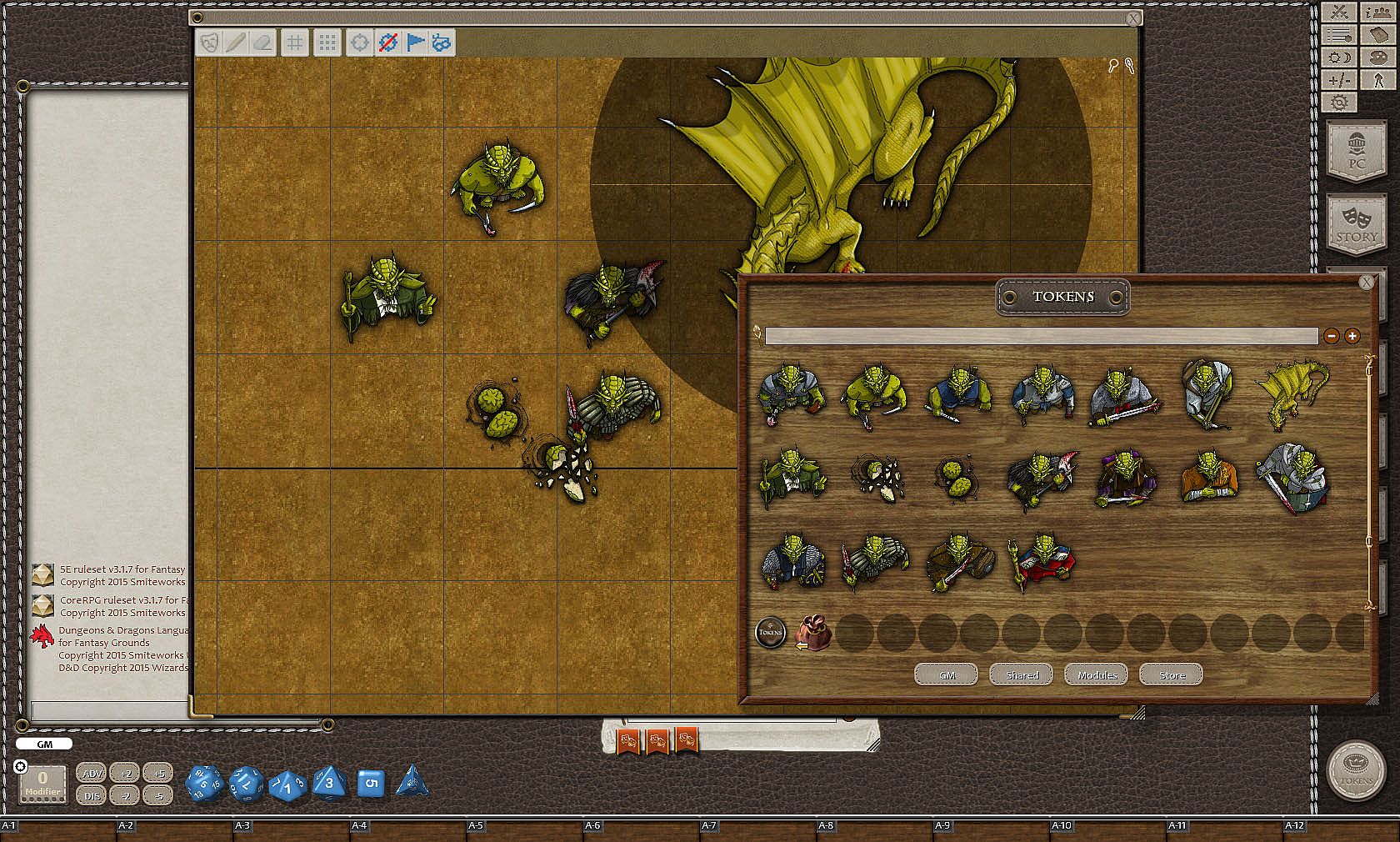This screenshot has height=842, width=1400.
Task: Click the Modifier value box
Action: [x=42, y=784]
